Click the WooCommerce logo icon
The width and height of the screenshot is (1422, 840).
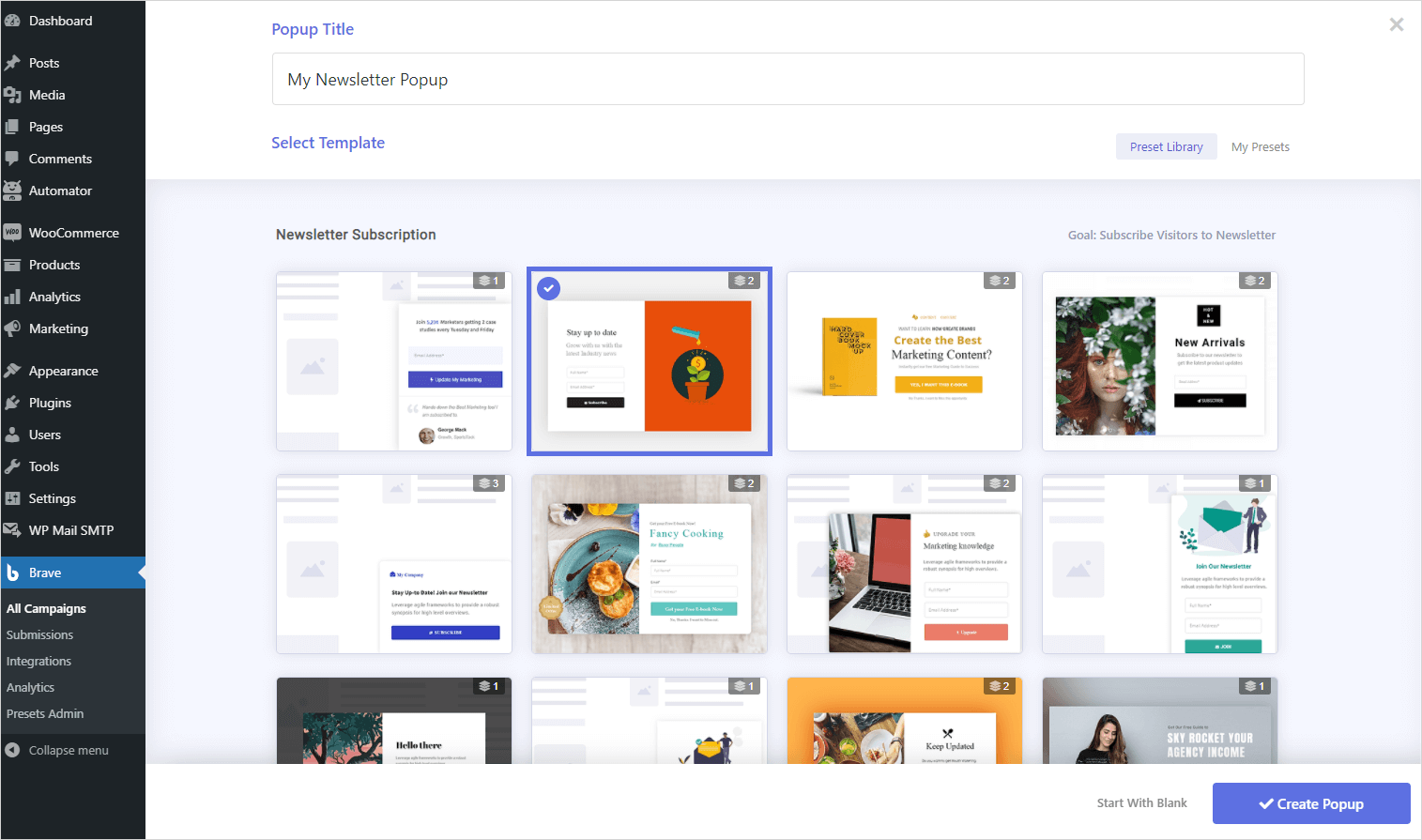tap(12, 233)
